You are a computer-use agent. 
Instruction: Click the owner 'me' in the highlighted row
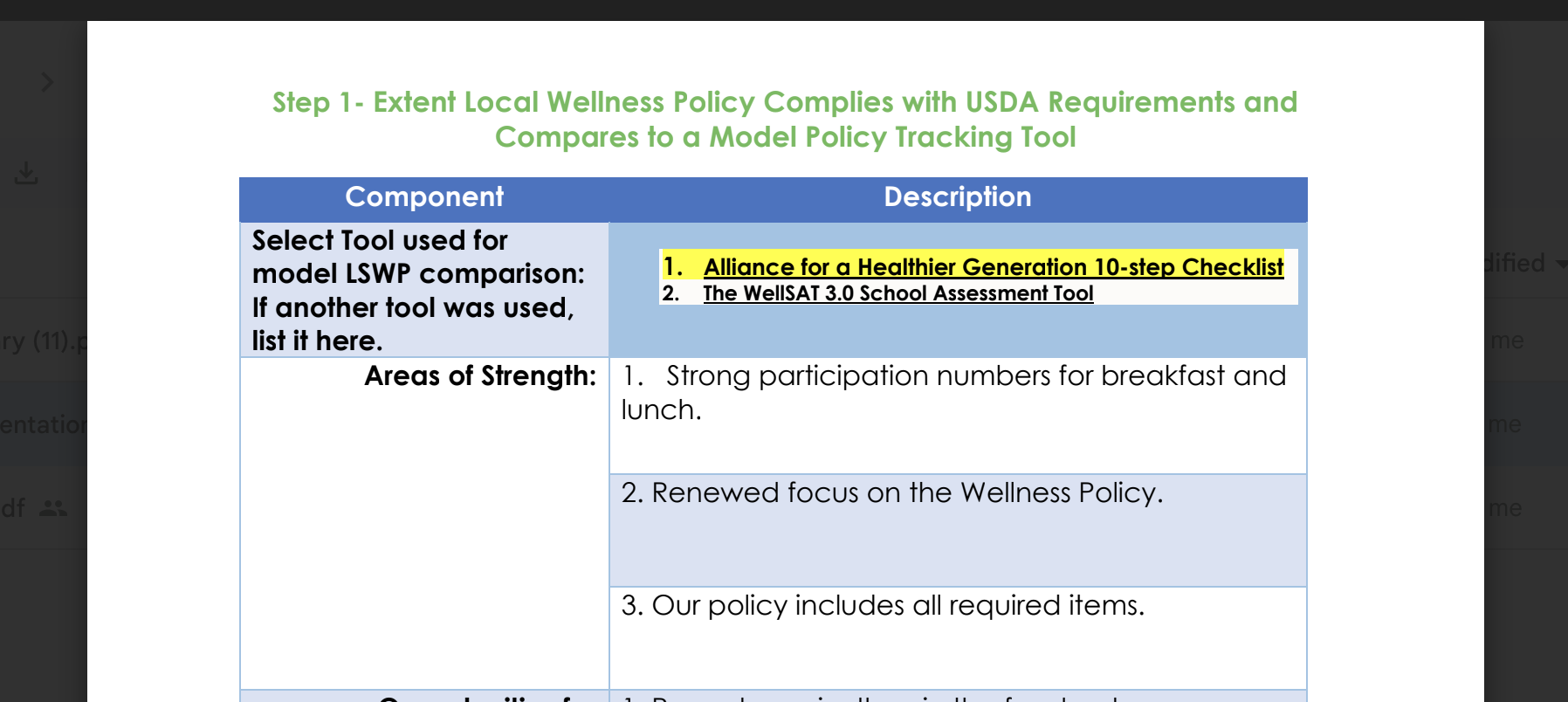(x=1505, y=424)
